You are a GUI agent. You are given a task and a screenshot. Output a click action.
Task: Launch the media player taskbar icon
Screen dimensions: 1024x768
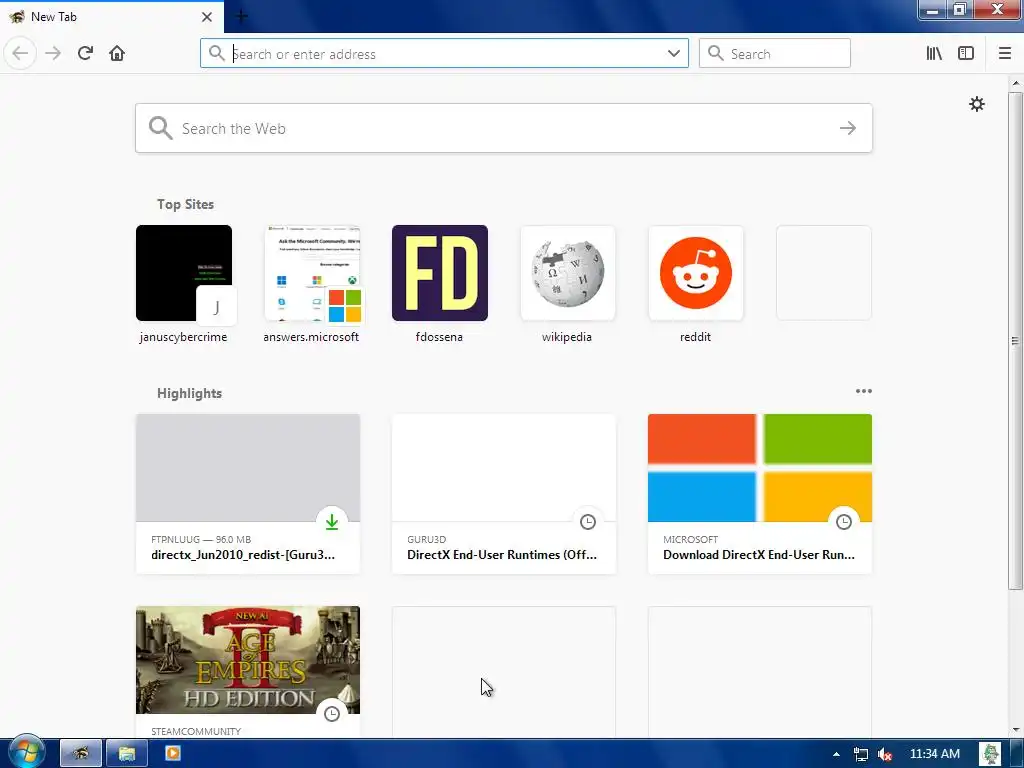pyautogui.click(x=172, y=754)
